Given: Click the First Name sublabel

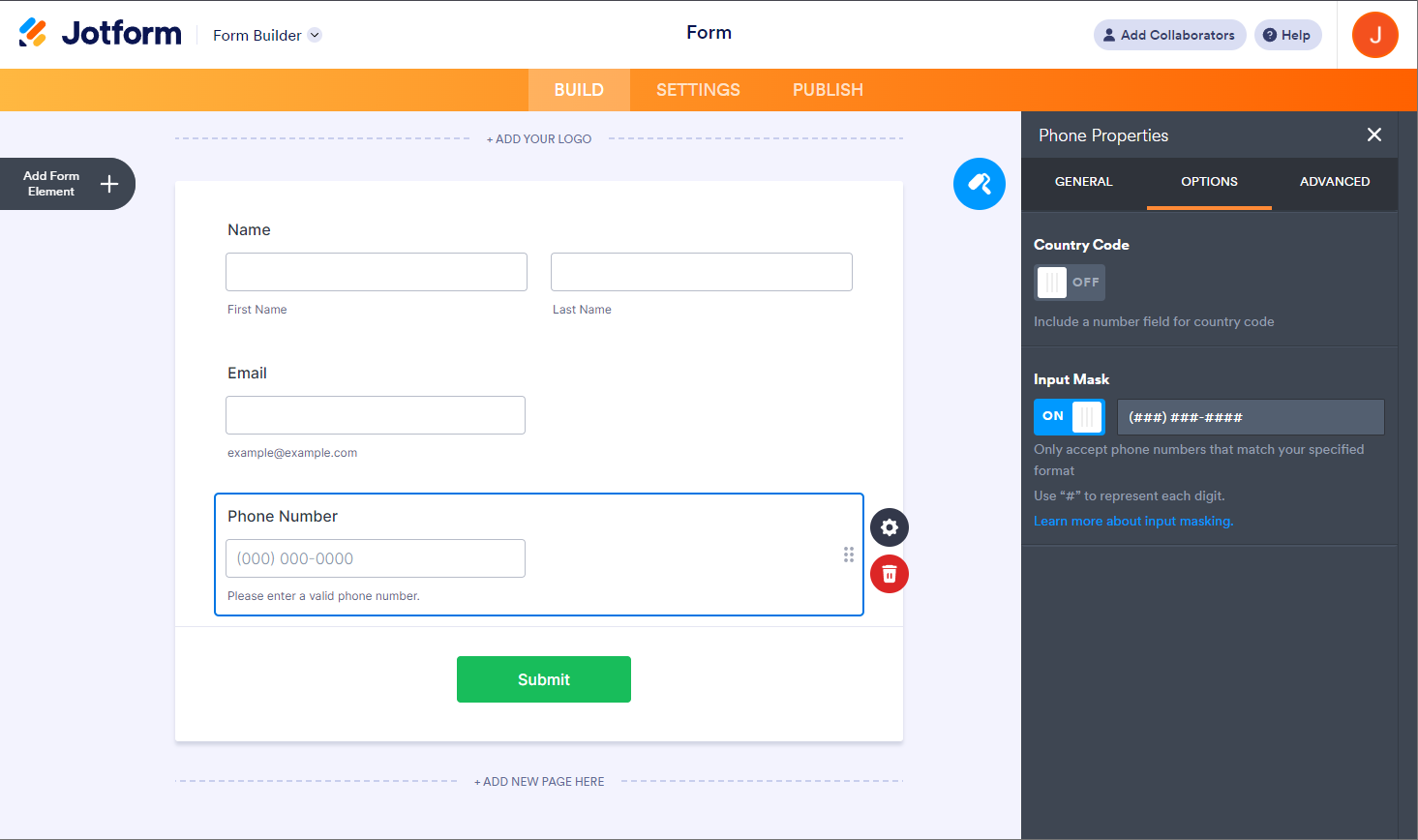Looking at the screenshot, I should pyautogui.click(x=256, y=310).
